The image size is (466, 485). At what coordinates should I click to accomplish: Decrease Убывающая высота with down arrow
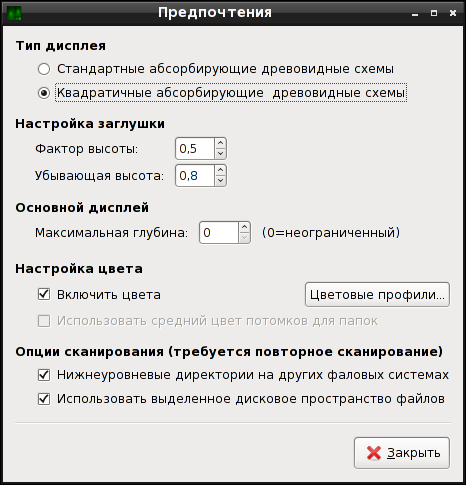point(220,181)
